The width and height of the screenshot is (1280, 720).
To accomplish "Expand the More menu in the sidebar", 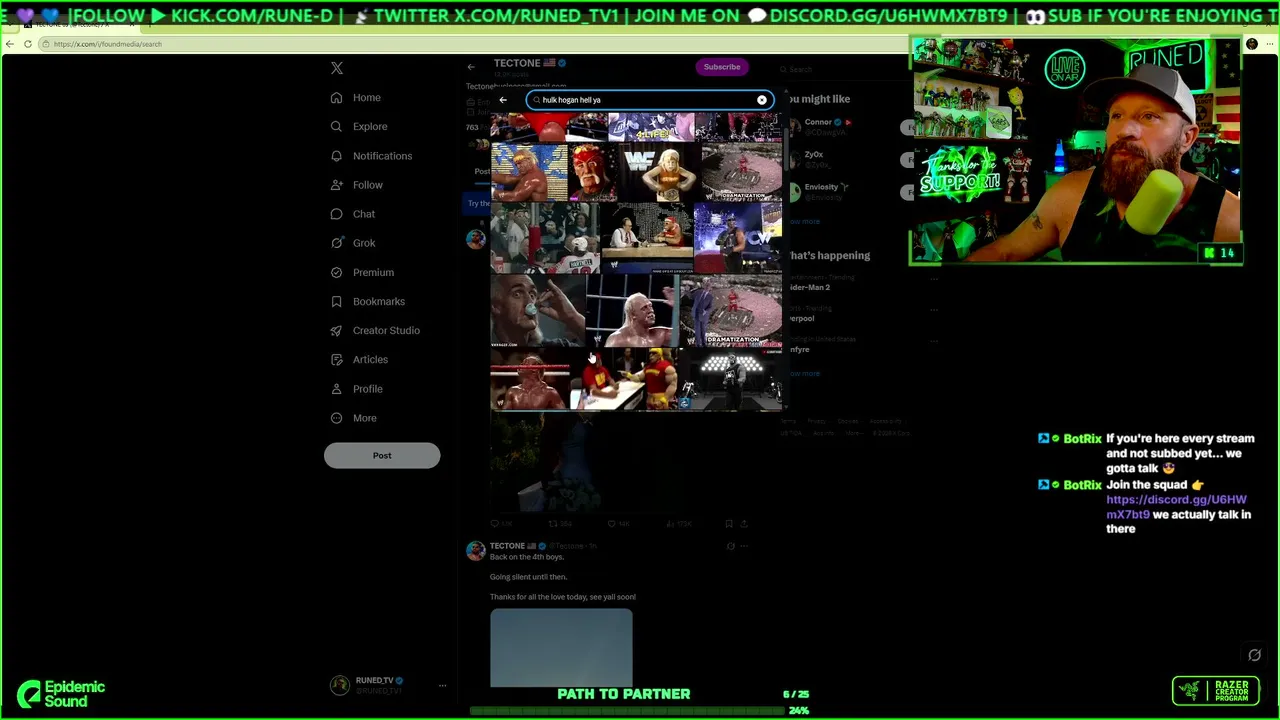I will point(354,418).
